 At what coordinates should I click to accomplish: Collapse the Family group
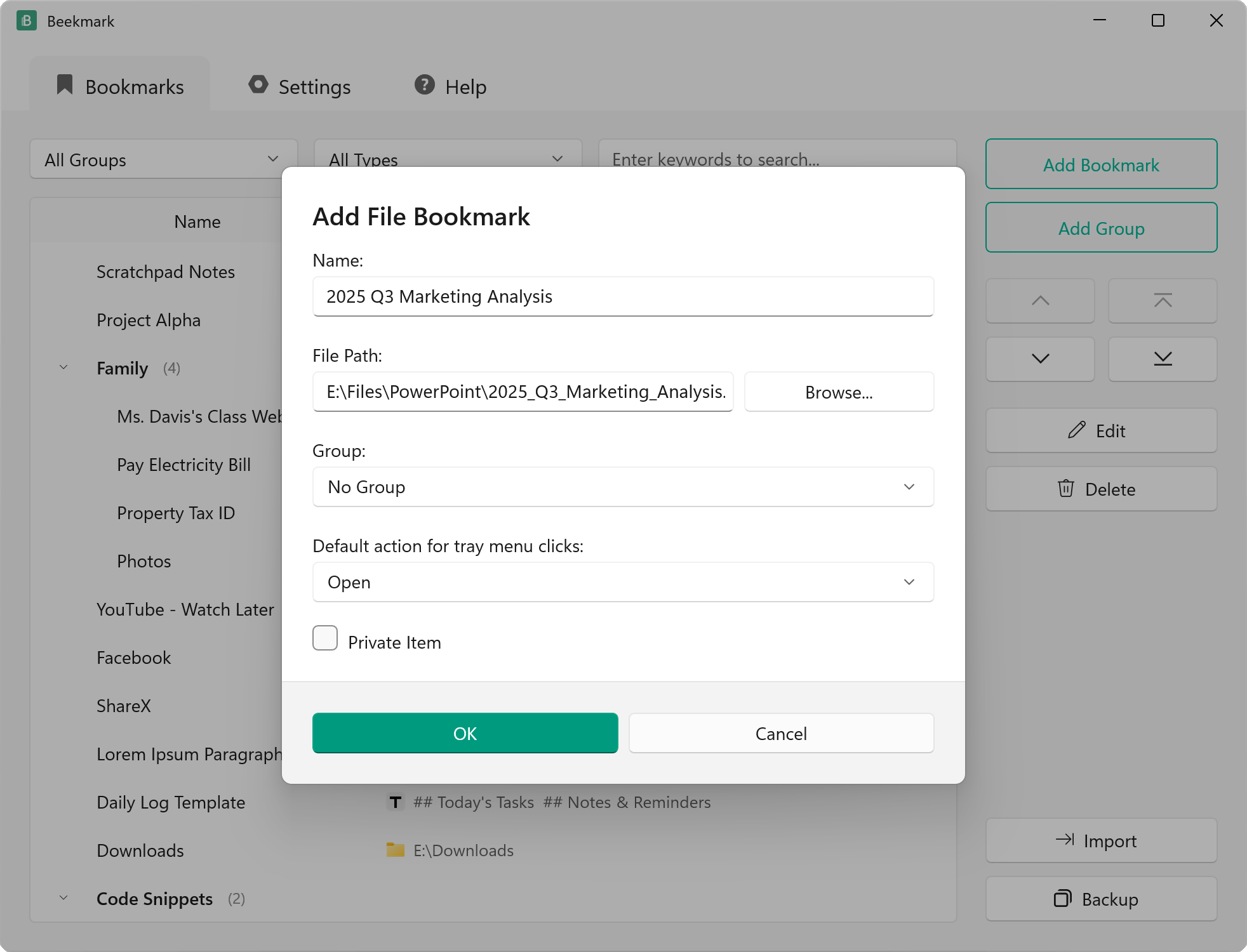(63, 367)
